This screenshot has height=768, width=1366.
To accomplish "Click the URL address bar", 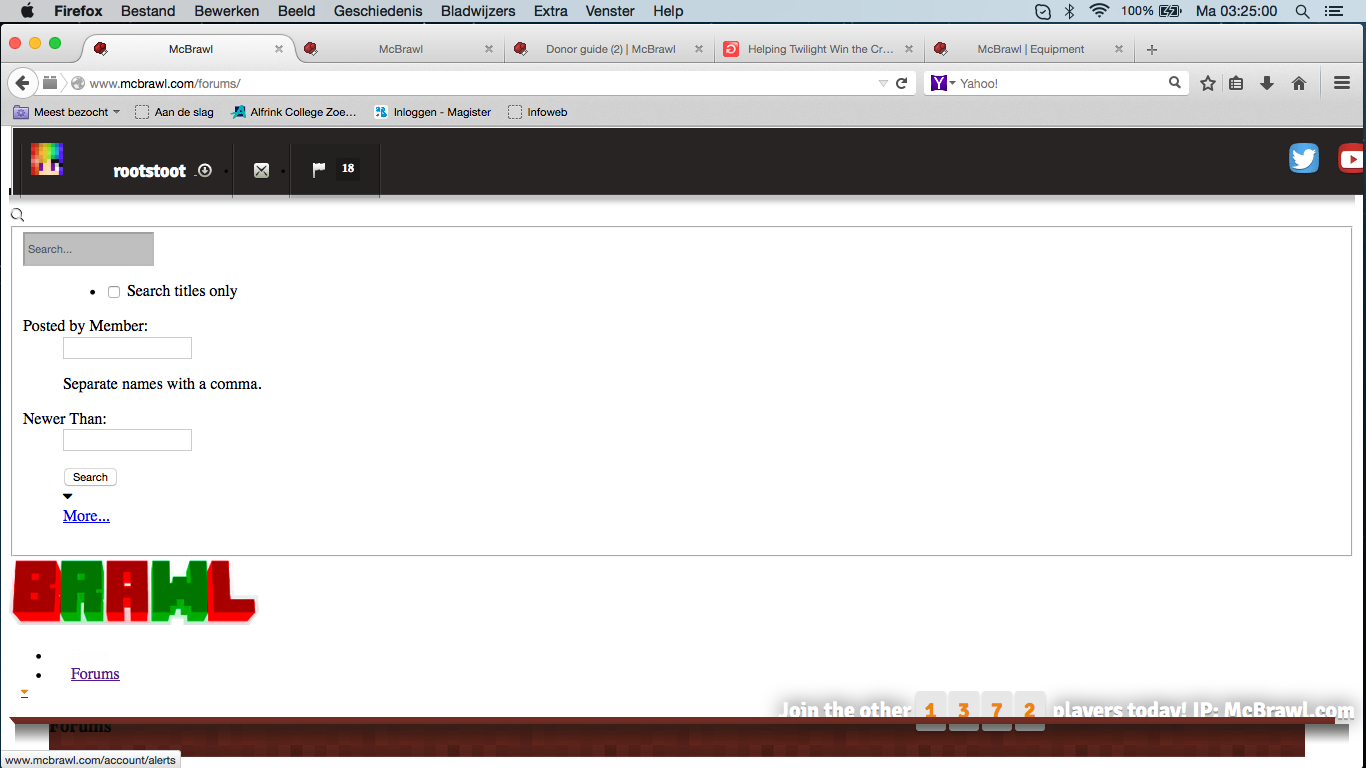I will [x=480, y=83].
